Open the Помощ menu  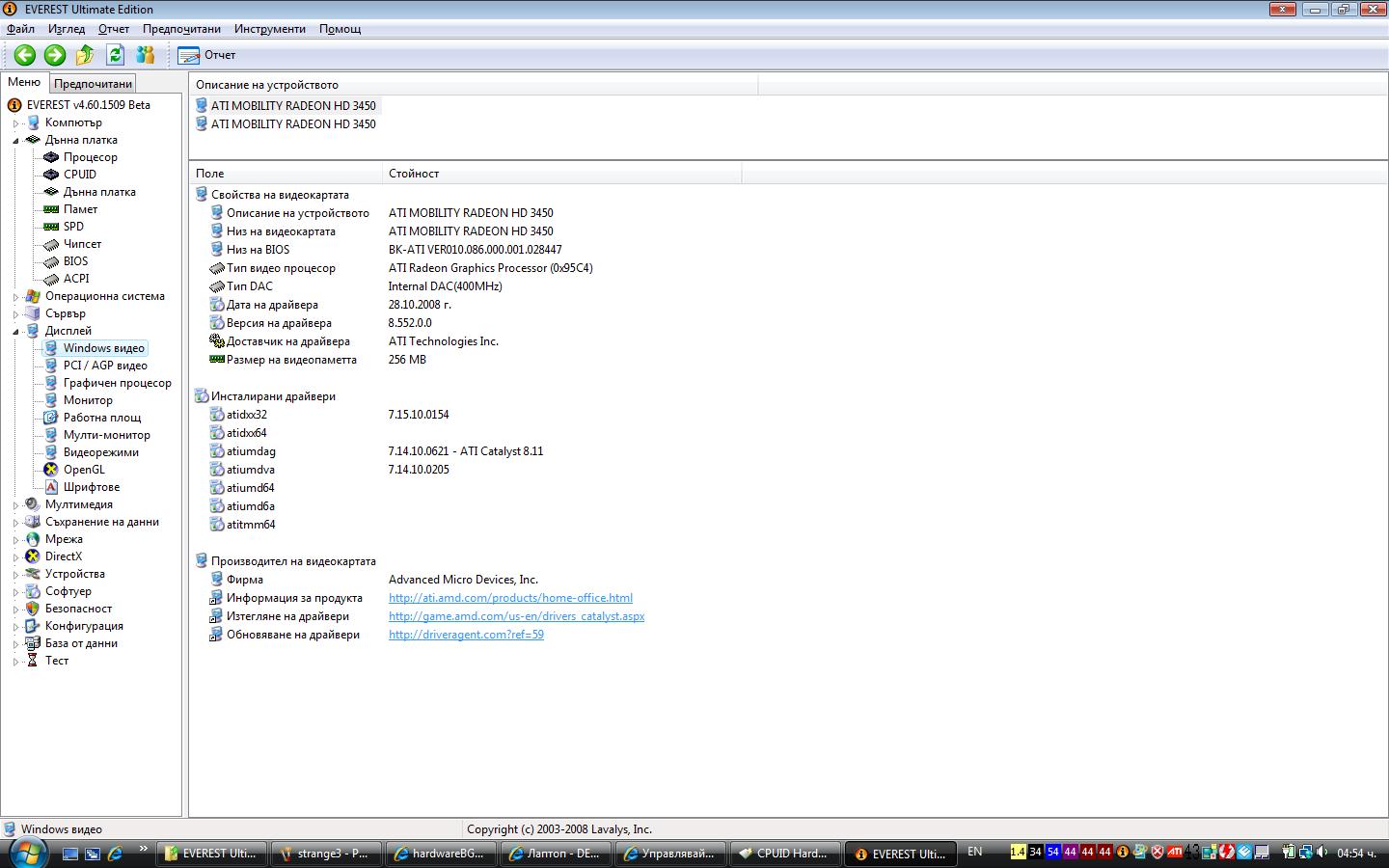(x=340, y=29)
